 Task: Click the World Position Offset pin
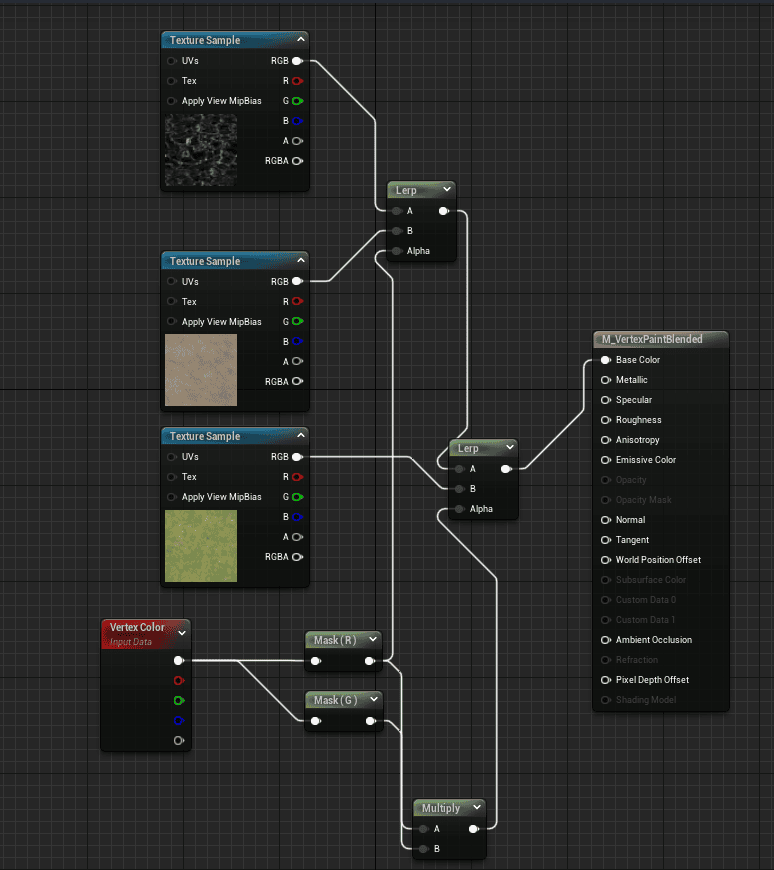click(x=606, y=560)
